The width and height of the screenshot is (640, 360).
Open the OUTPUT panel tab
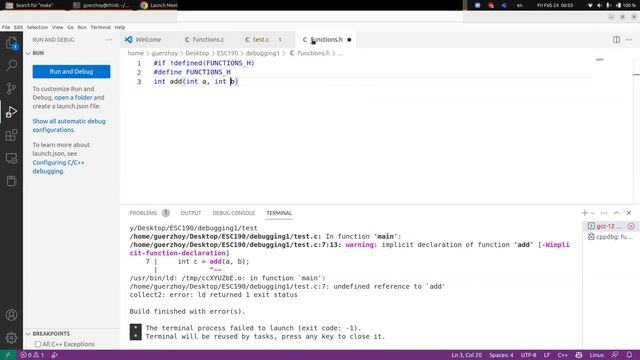pyautogui.click(x=191, y=213)
